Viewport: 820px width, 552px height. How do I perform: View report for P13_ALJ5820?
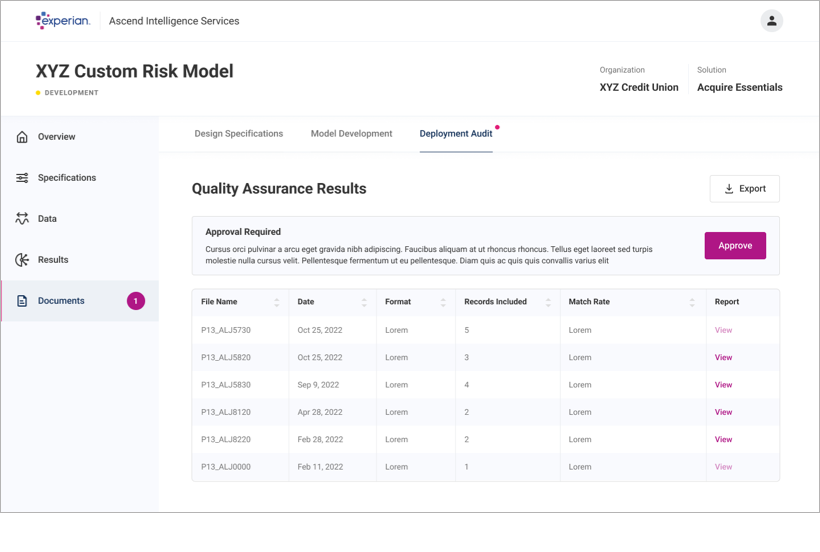[723, 358]
